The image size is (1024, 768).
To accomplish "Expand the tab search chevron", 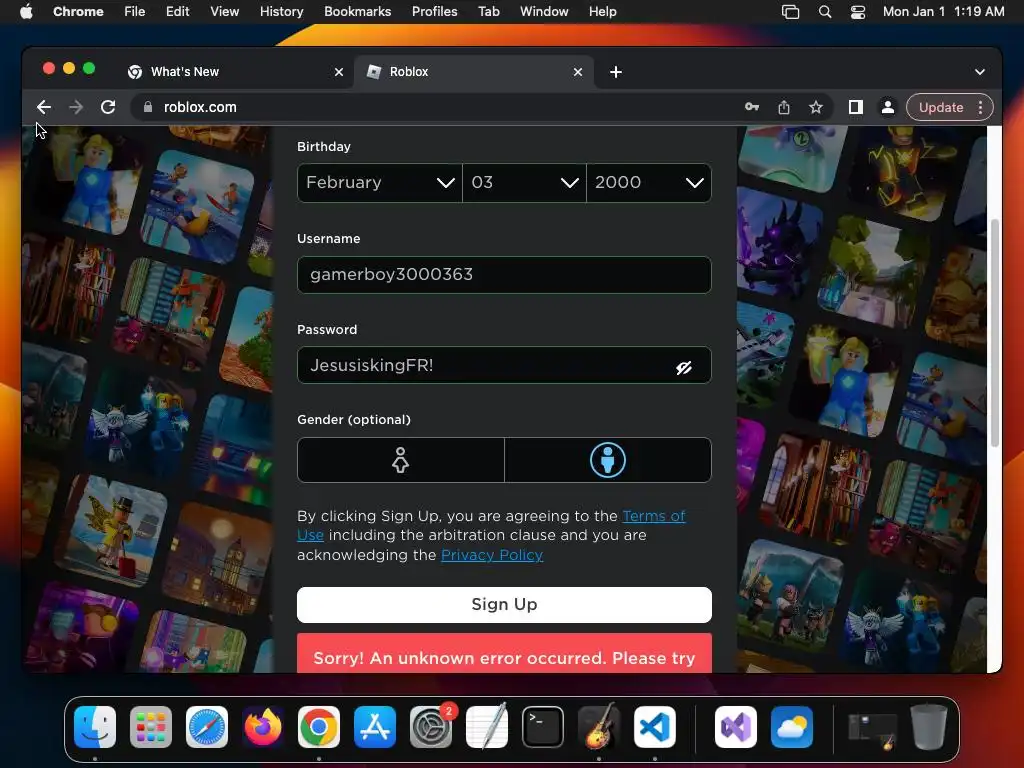I will click(x=980, y=72).
